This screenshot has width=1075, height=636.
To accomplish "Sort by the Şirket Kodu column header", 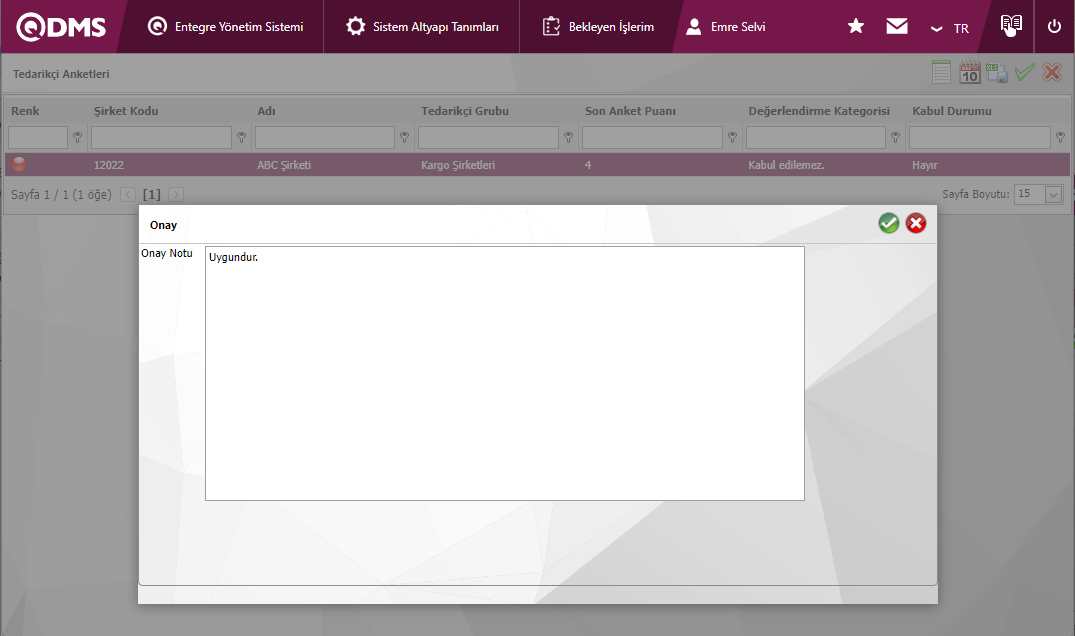I will (126, 111).
